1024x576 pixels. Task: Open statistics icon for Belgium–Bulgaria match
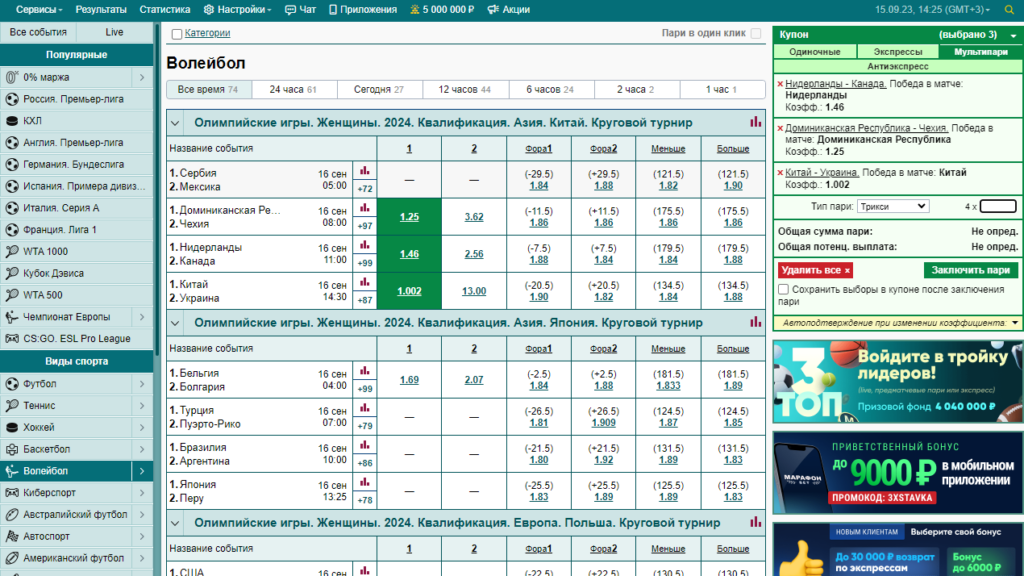[364, 371]
